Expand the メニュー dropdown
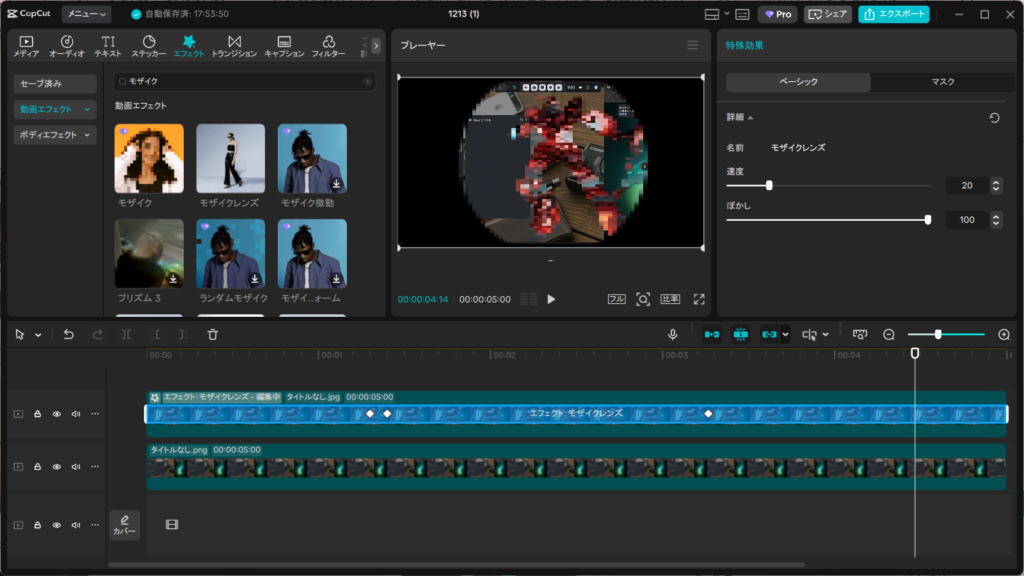Screen dimensions: 1024x576 tap(86, 14)
